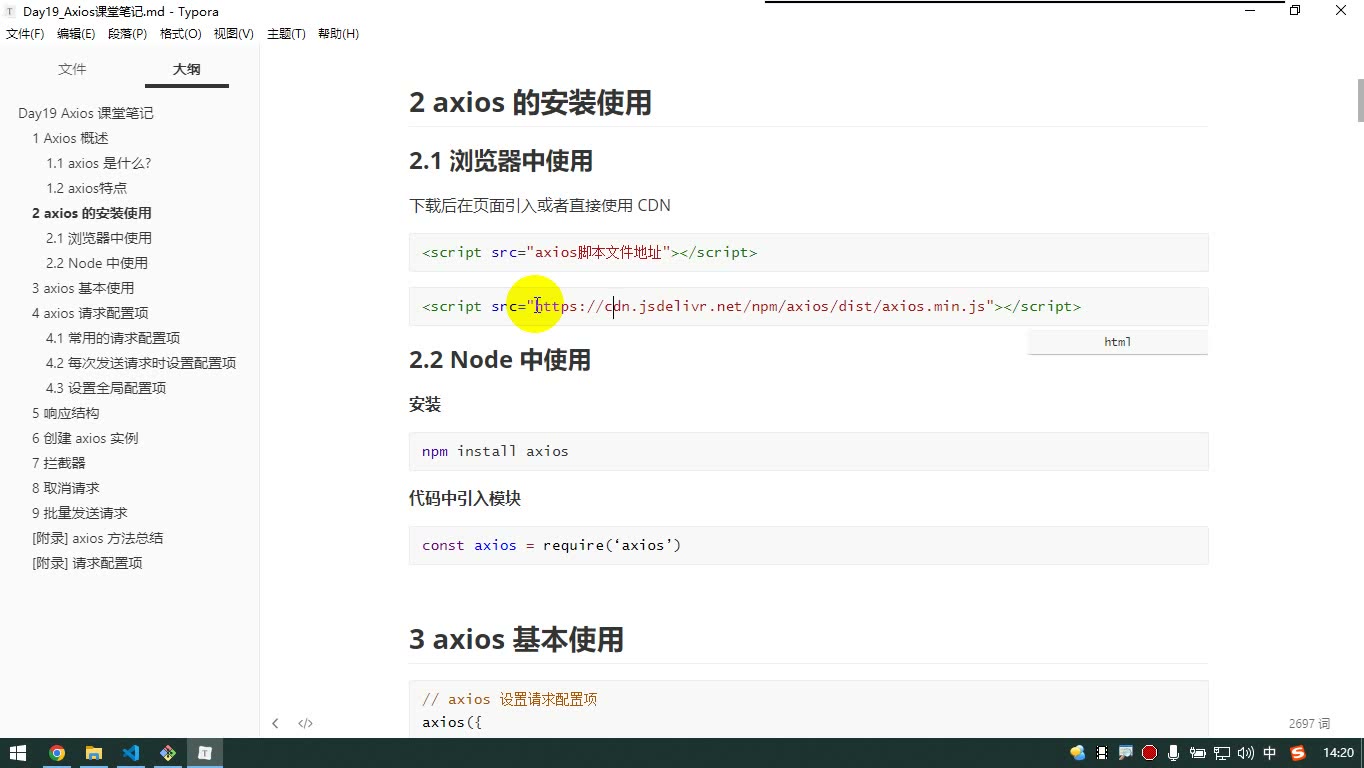The image size is (1364, 768).
Task: Go to 4.1 常用的请求配置项 in outline
Action: 113,338
